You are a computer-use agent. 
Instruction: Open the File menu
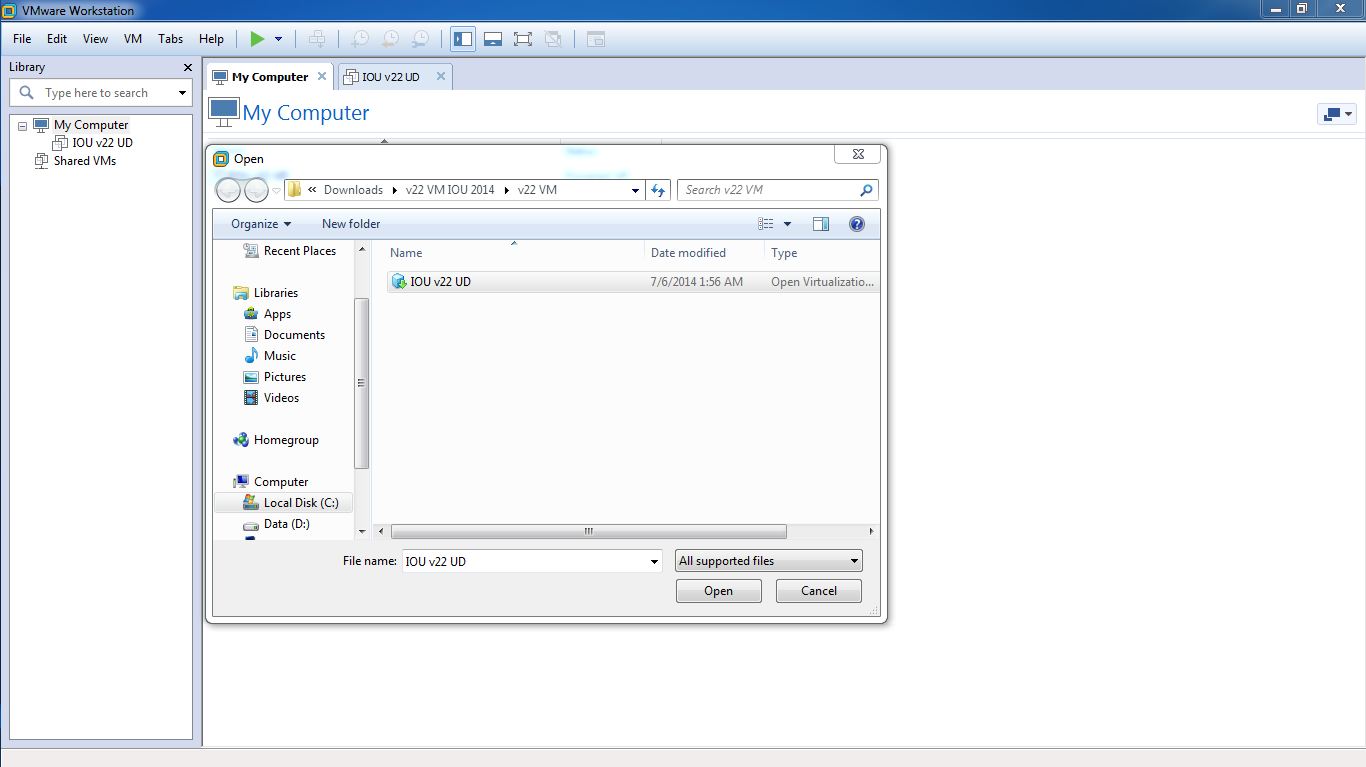tap(22, 39)
